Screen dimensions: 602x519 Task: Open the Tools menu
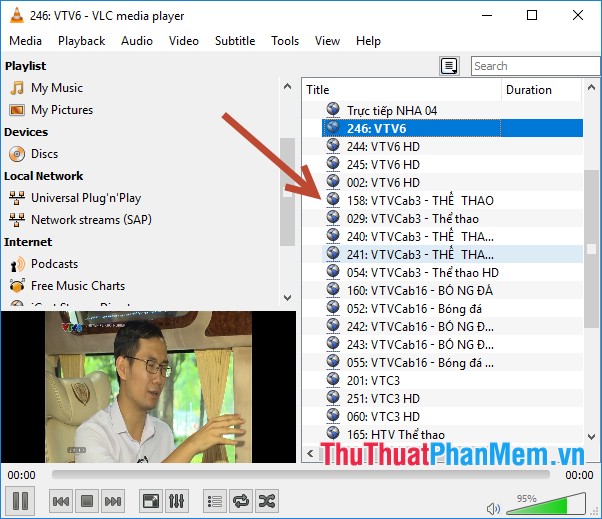point(285,41)
